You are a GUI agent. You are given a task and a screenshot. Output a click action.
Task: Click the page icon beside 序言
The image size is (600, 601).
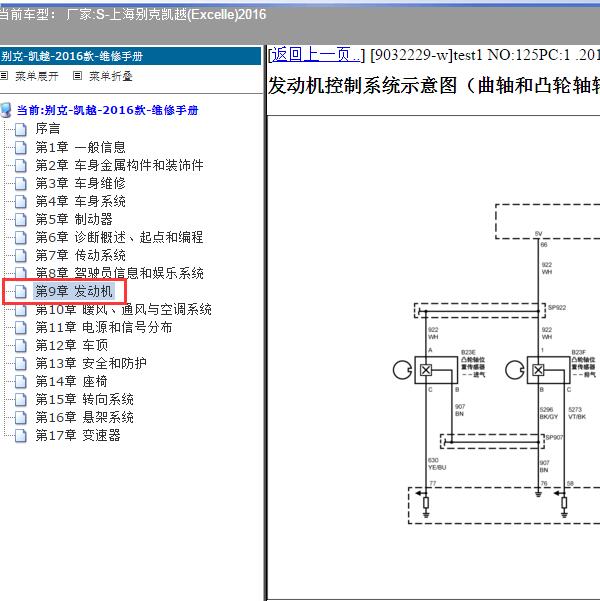click(21, 129)
